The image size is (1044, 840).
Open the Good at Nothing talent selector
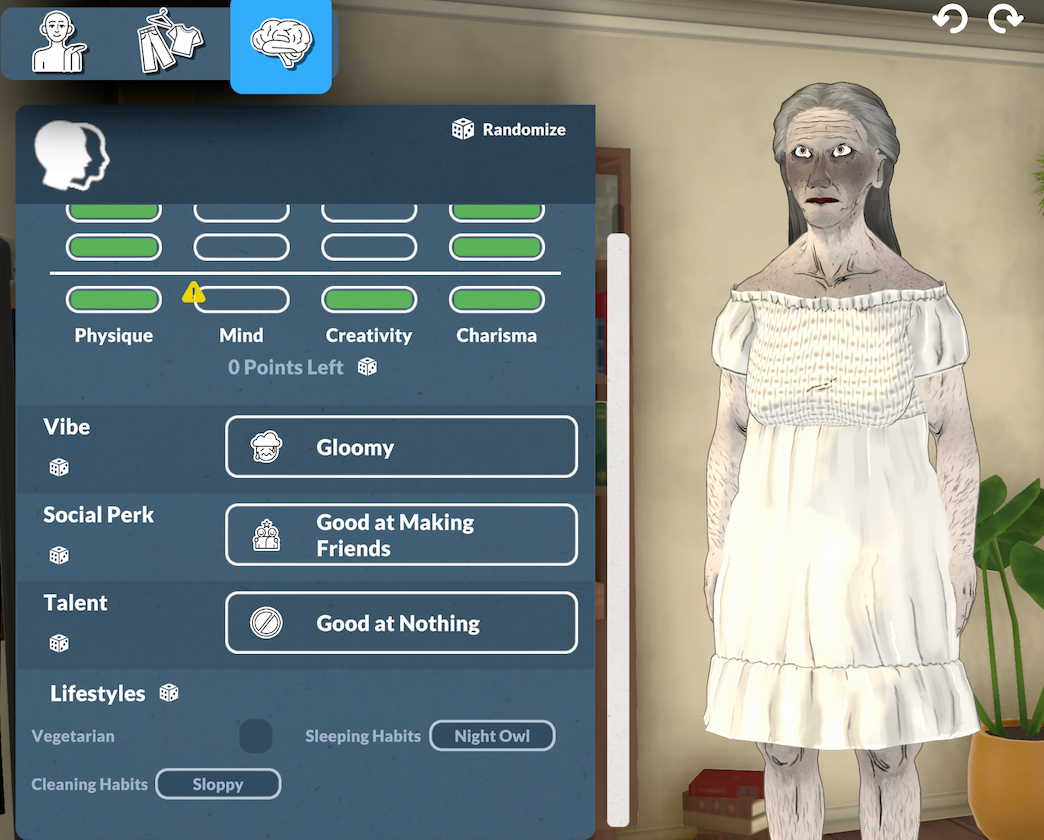(x=401, y=622)
